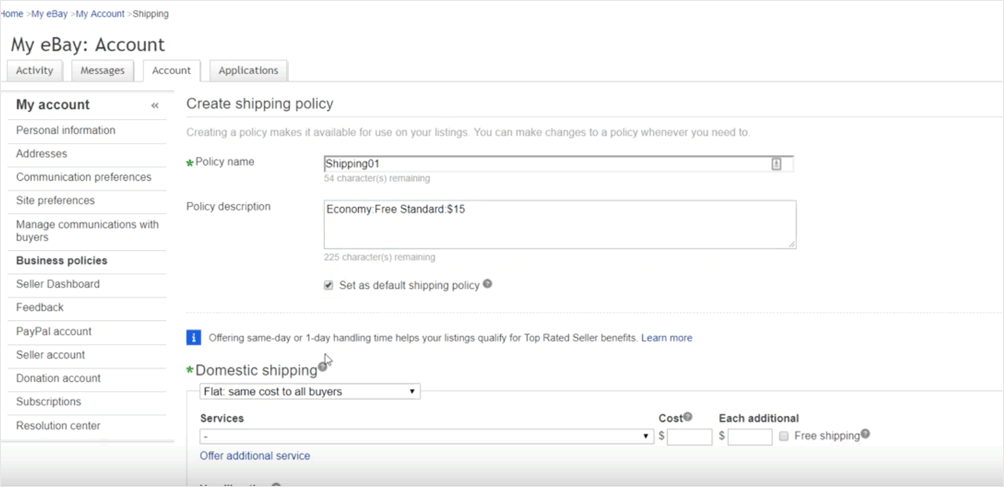1004x487 pixels.
Task: Click help icon next to Cost label
Action: 688,417
